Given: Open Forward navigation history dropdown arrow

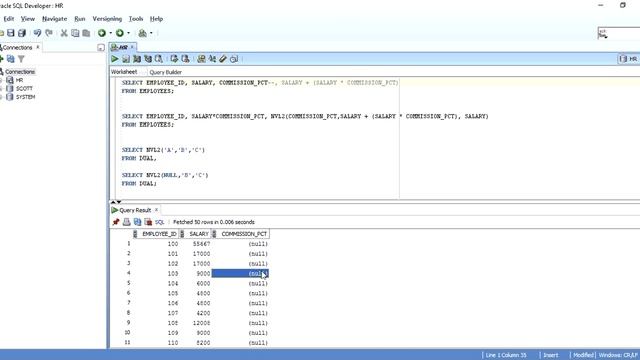Looking at the screenshot, I should coord(128,33).
